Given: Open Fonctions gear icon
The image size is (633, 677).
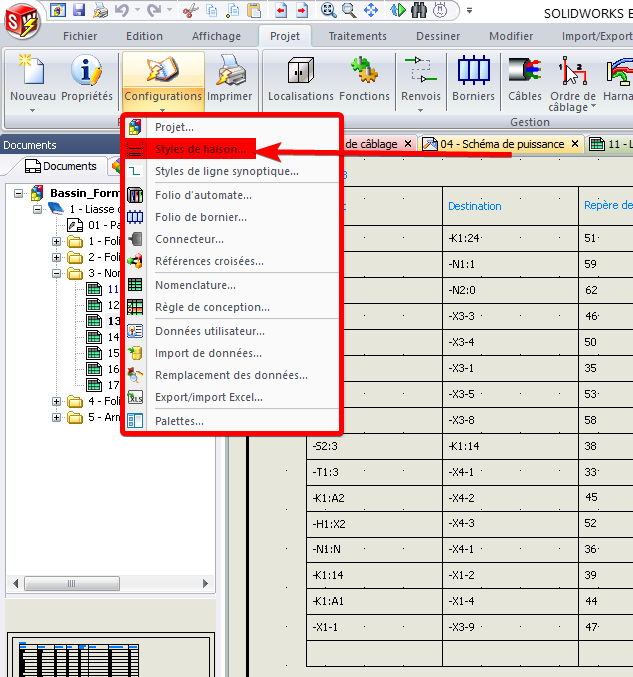Looking at the screenshot, I should click(364, 70).
